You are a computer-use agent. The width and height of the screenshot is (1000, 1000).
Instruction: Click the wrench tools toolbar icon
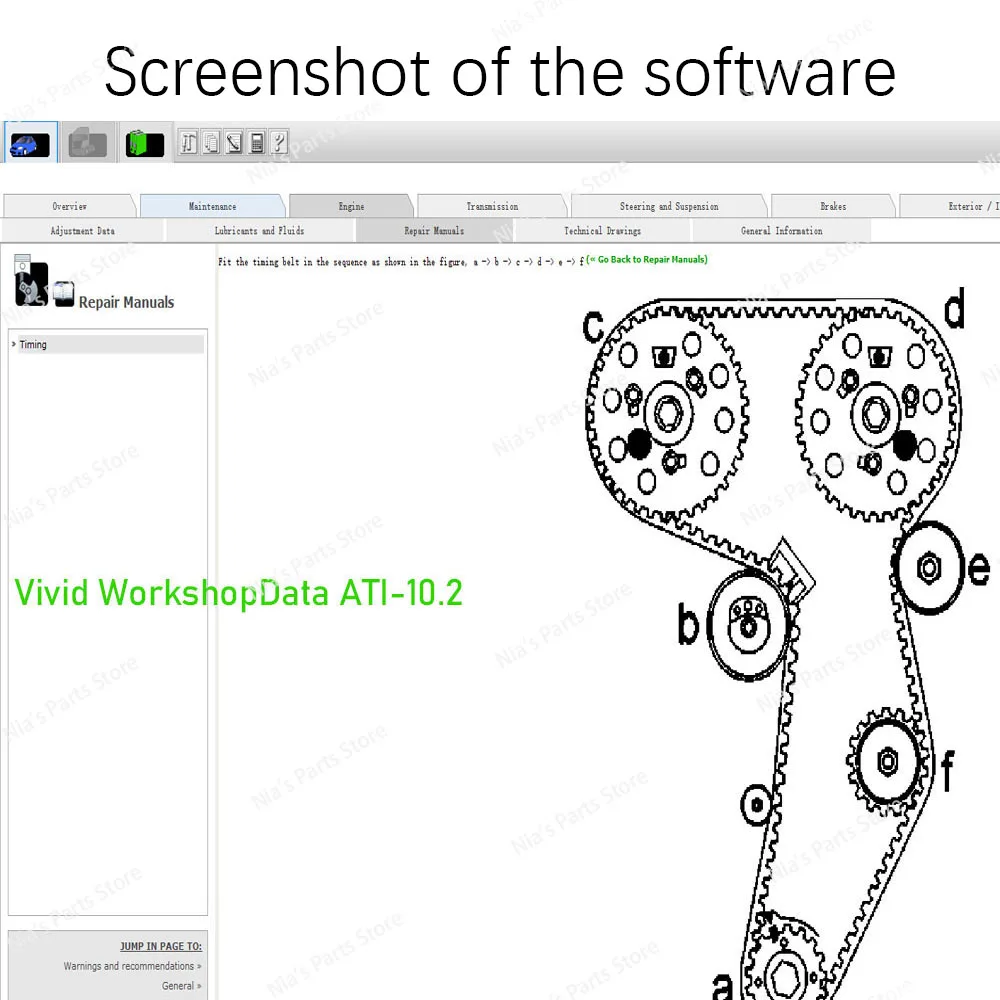tap(188, 142)
